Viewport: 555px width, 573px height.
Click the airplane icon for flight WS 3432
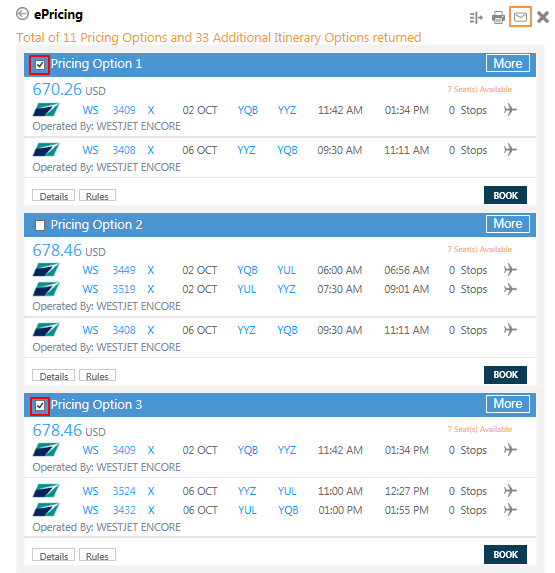(x=510, y=509)
